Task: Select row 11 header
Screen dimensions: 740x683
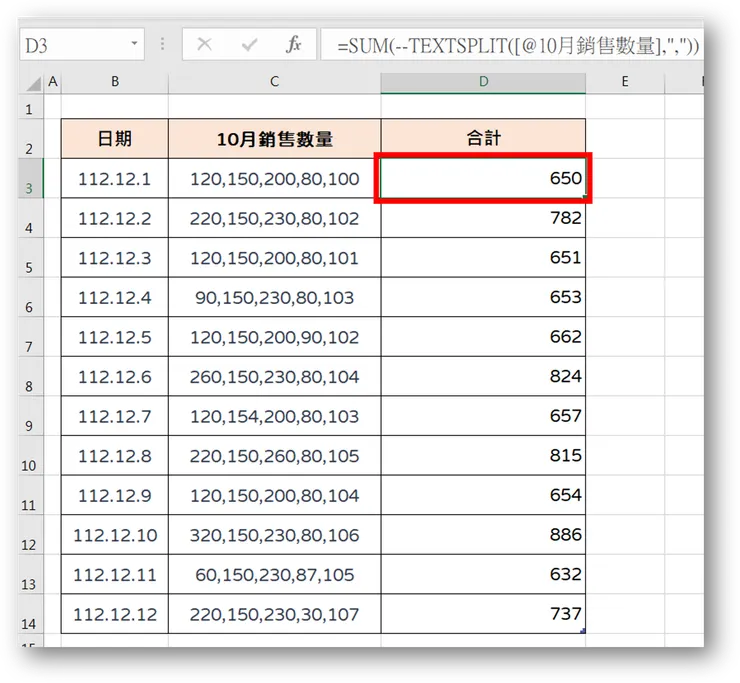Action: coord(29,496)
